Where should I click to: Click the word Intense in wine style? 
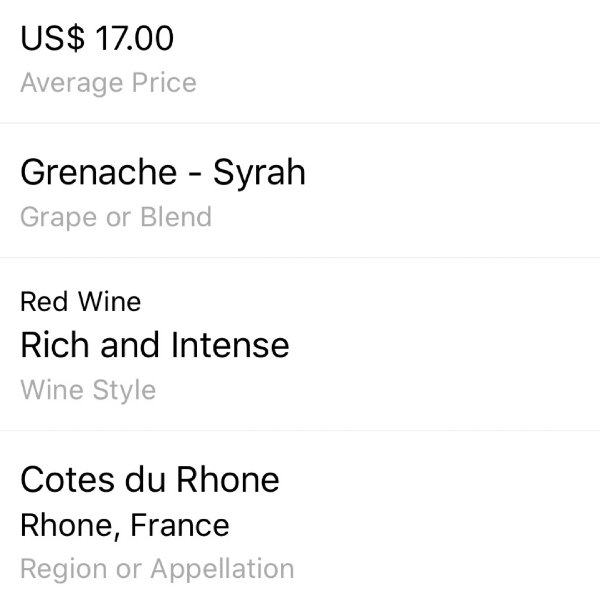(x=230, y=345)
